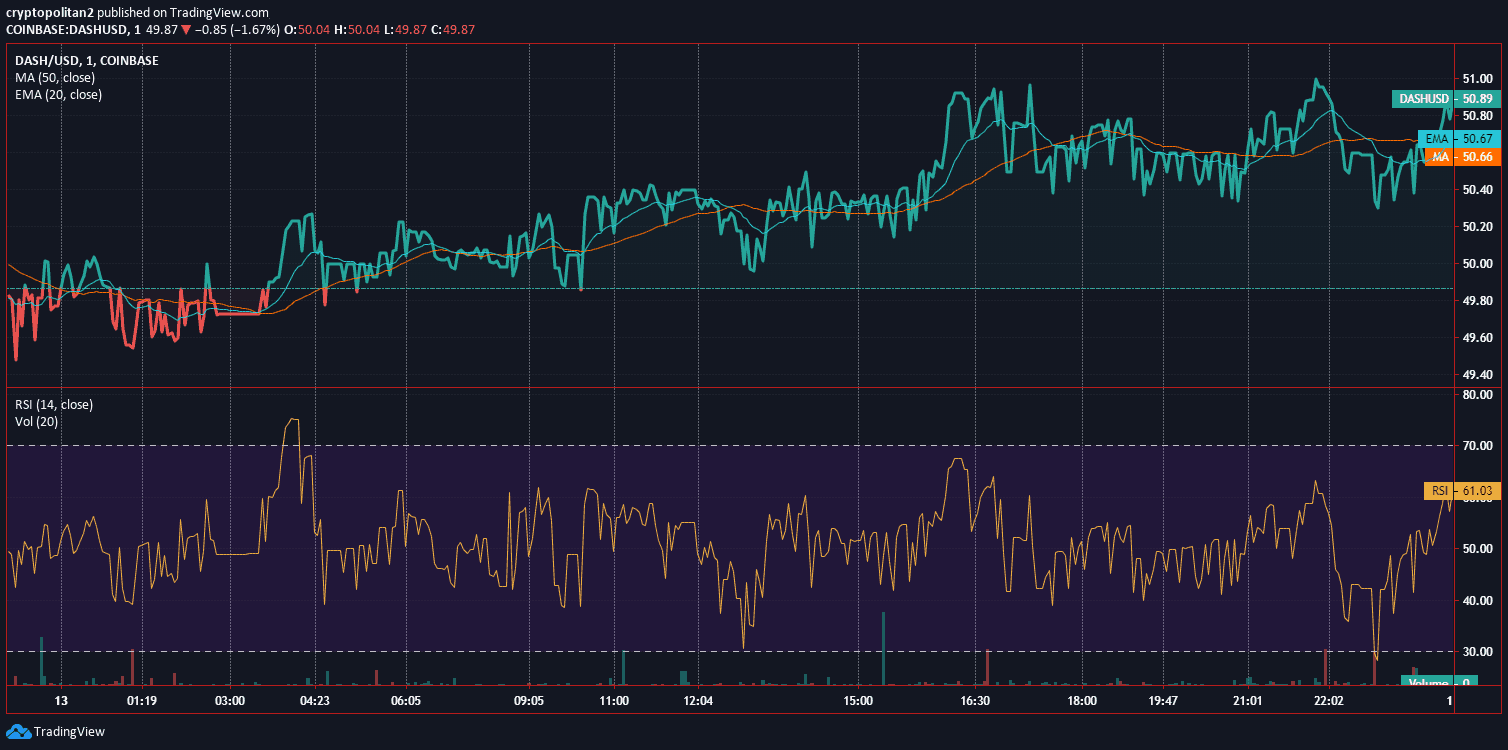Screen dimensions: 1508x750
Task: Click the 09:05 time axis label
Action: point(528,701)
